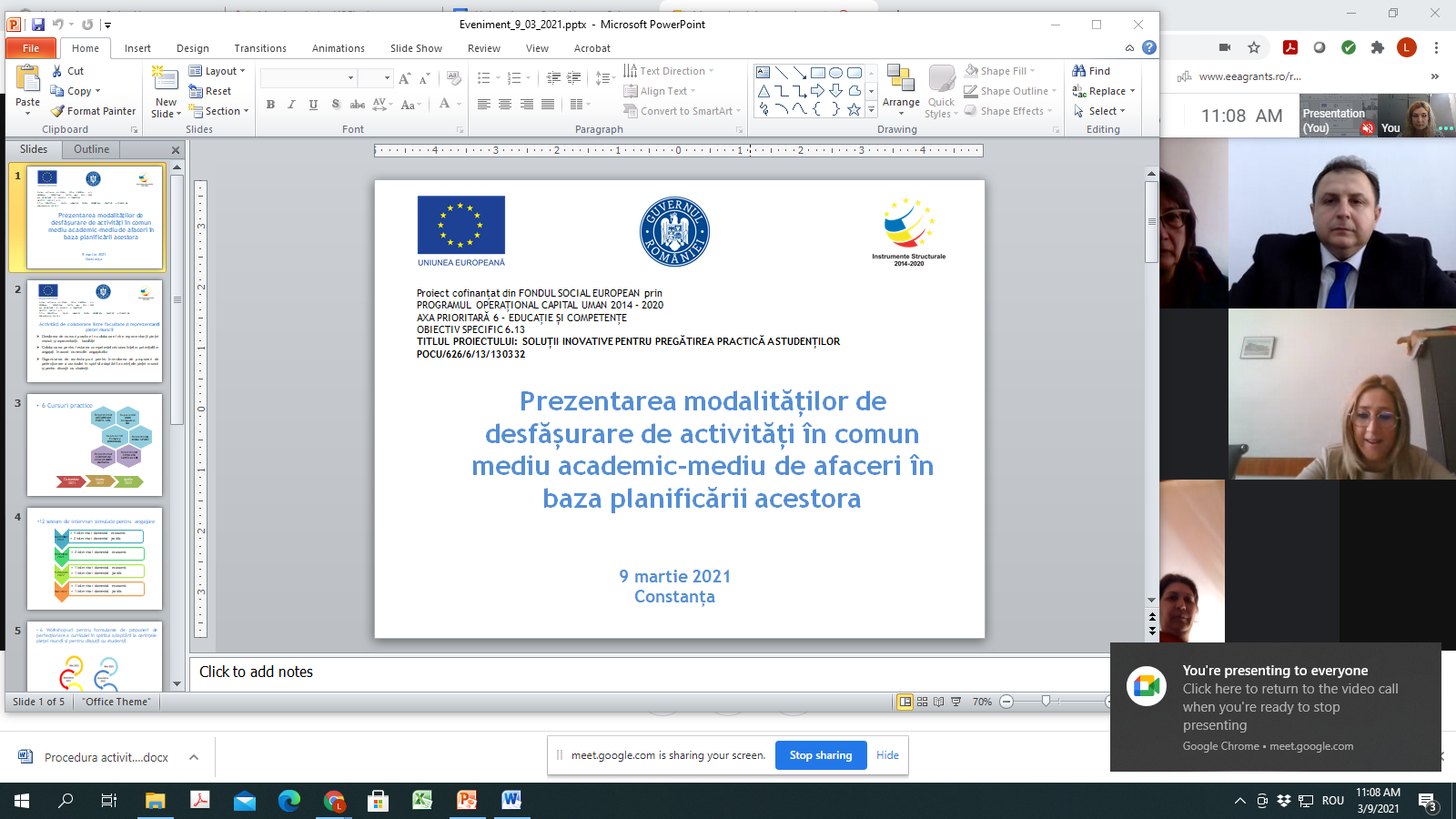This screenshot has width=1456, height=819.
Task: Open the Insert ribbon tab
Action: click(x=137, y=48)
